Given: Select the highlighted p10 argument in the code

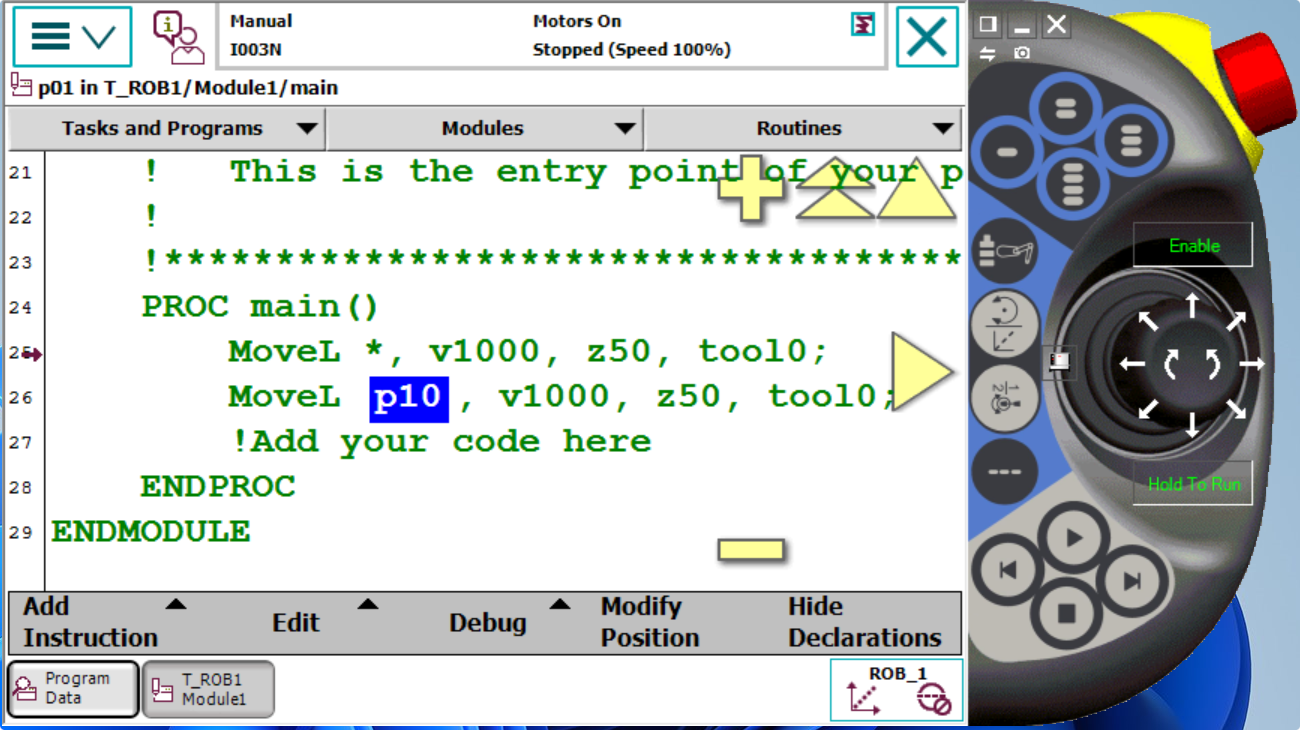Looking at the screenshot, I should pyautogui.click(x=409, y=398).
